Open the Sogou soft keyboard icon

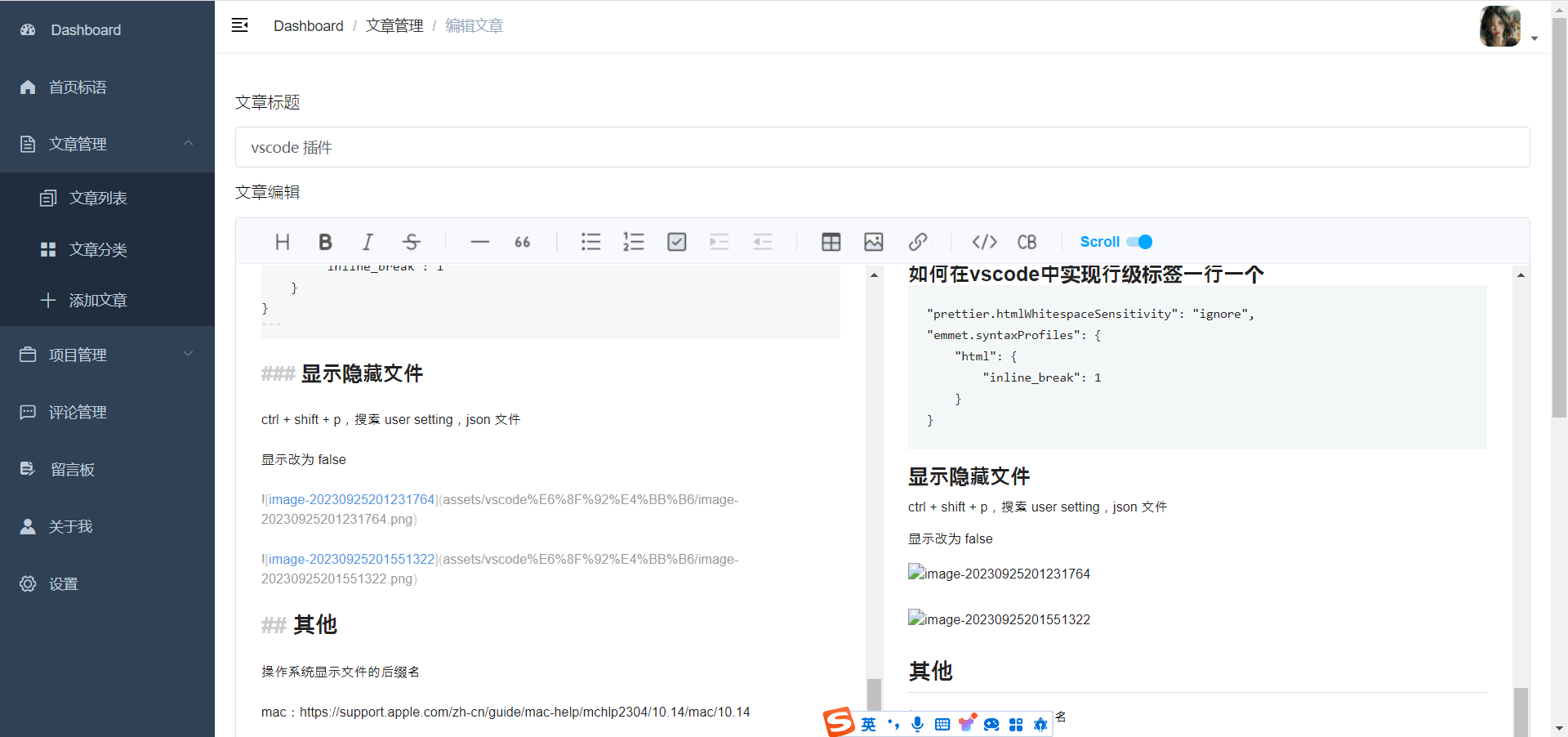coord(942,725)
